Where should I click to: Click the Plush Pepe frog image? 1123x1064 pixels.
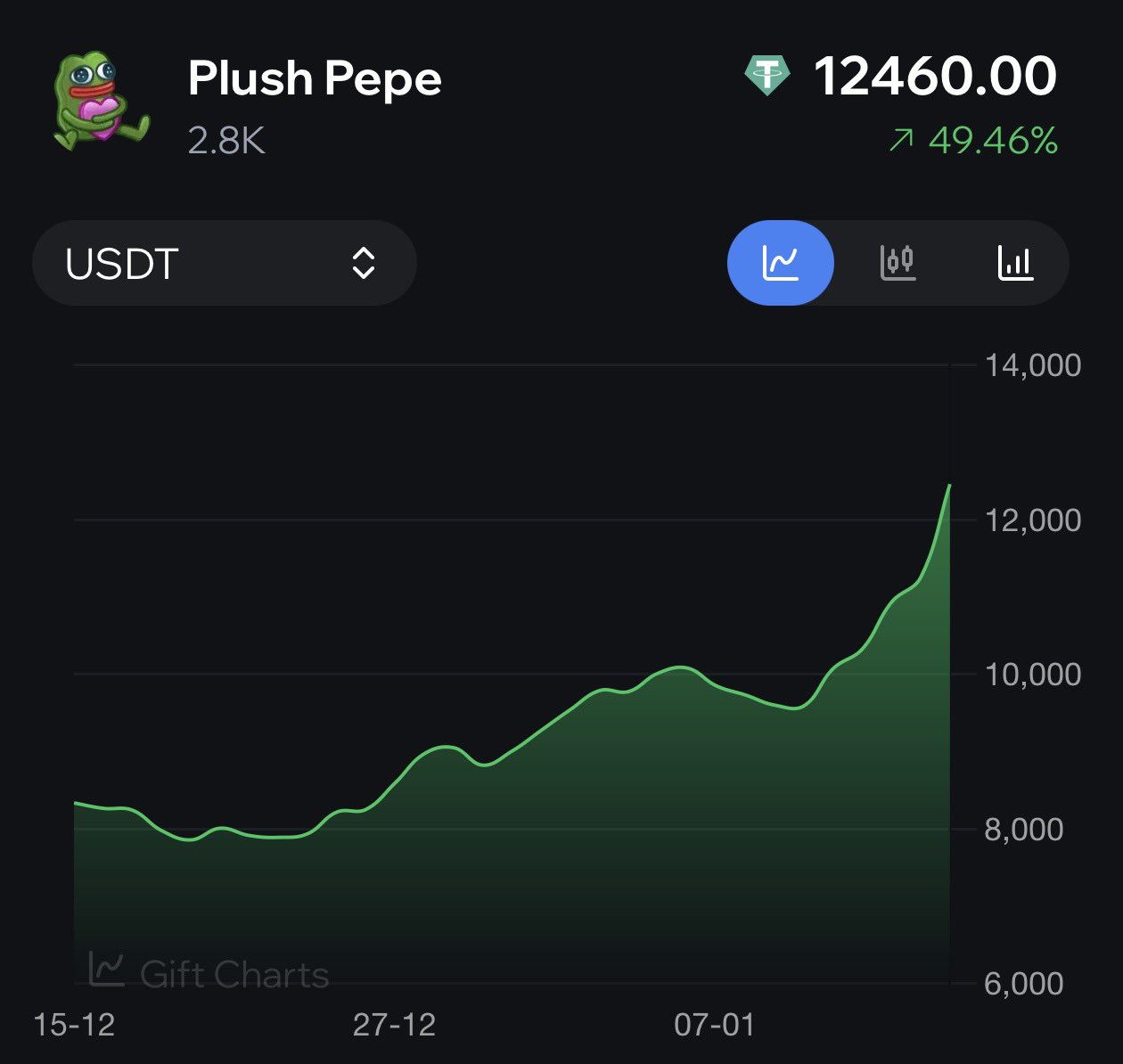point(98,101)
